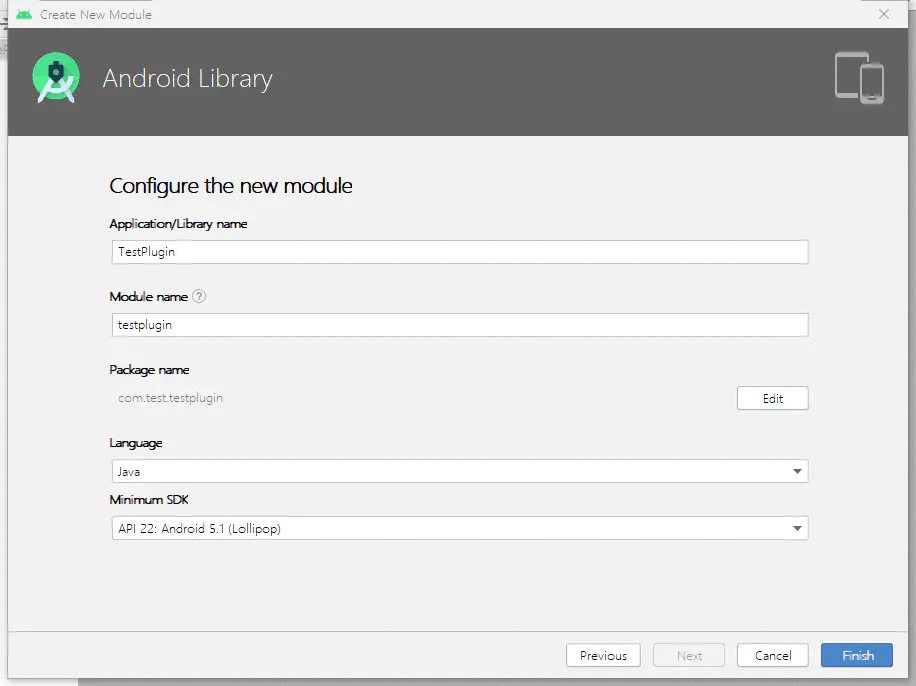Click the phone and tablet icon top right

point(859,78)
